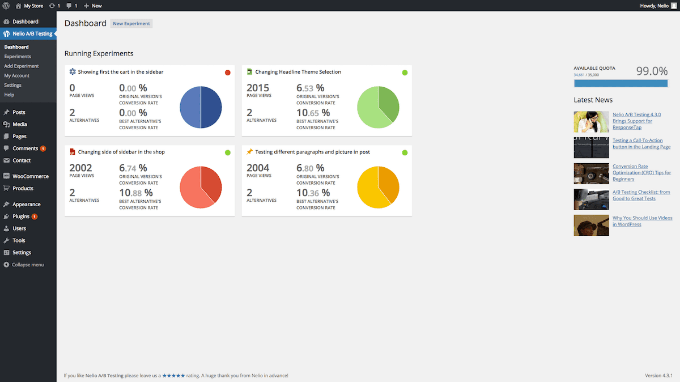Click the available quota progress bar

point(621,83)
